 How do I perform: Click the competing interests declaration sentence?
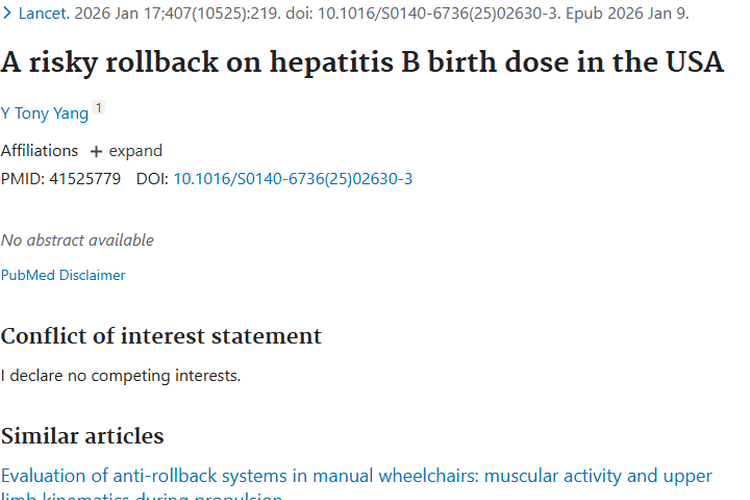point(120,376)
